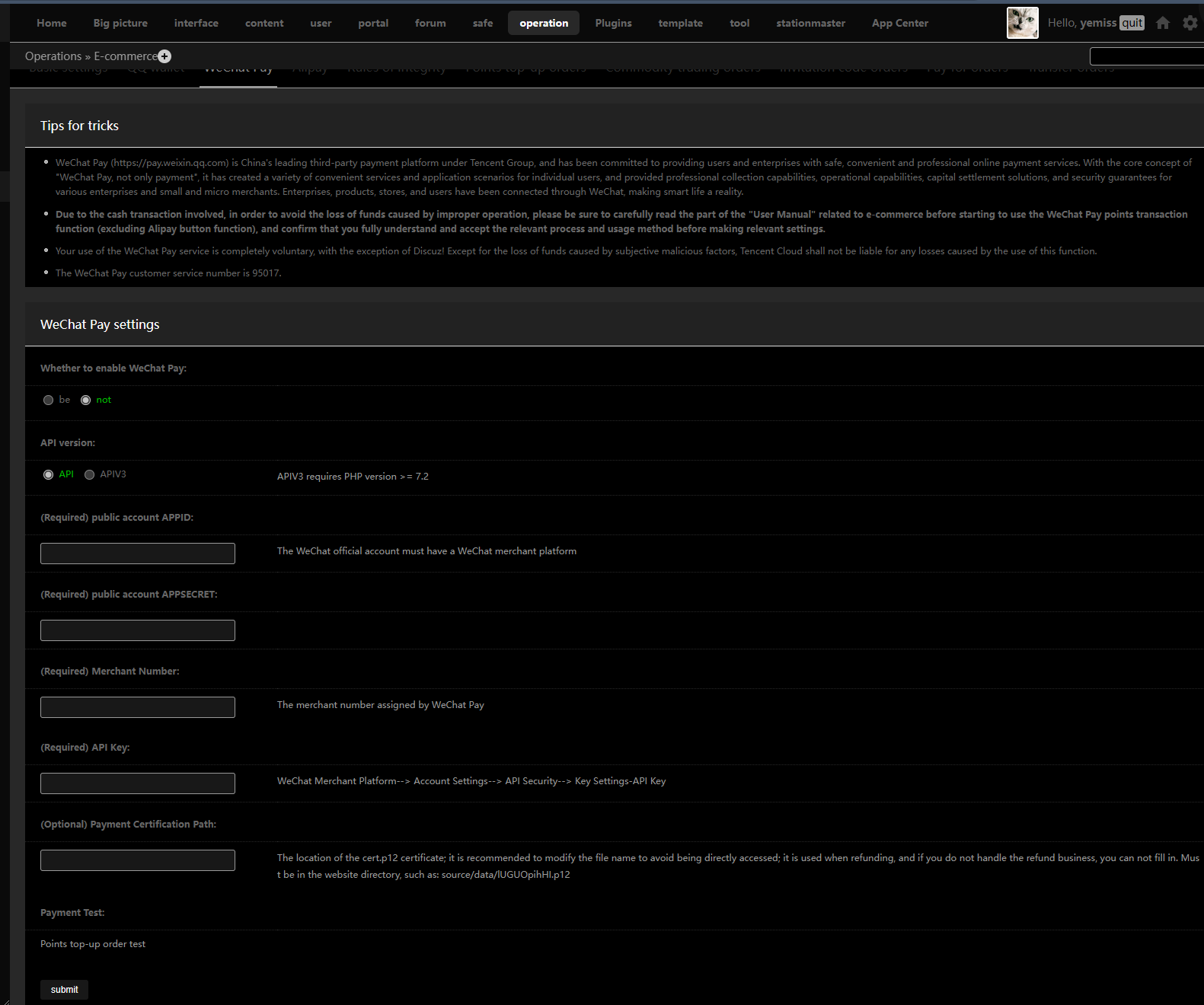Click 'The merchant number assigned by WeChat Pay'
Screen dimensions: 1204x1005
tap(381, 705)
